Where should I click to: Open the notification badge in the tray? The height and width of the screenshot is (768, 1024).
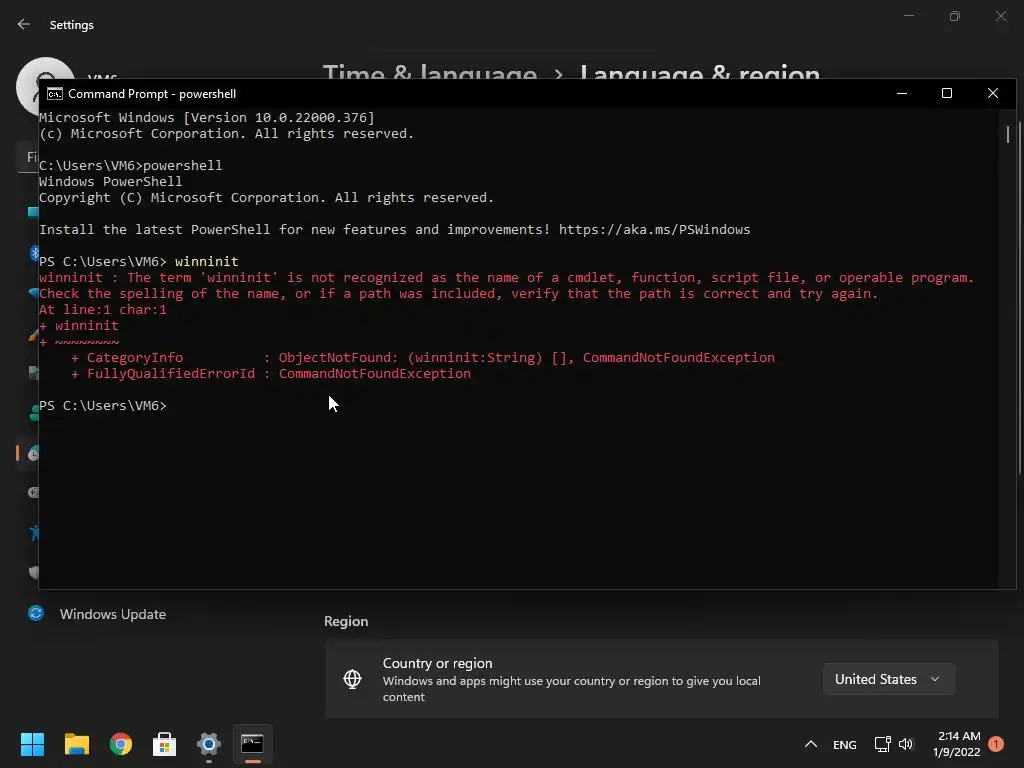point(996,744)
